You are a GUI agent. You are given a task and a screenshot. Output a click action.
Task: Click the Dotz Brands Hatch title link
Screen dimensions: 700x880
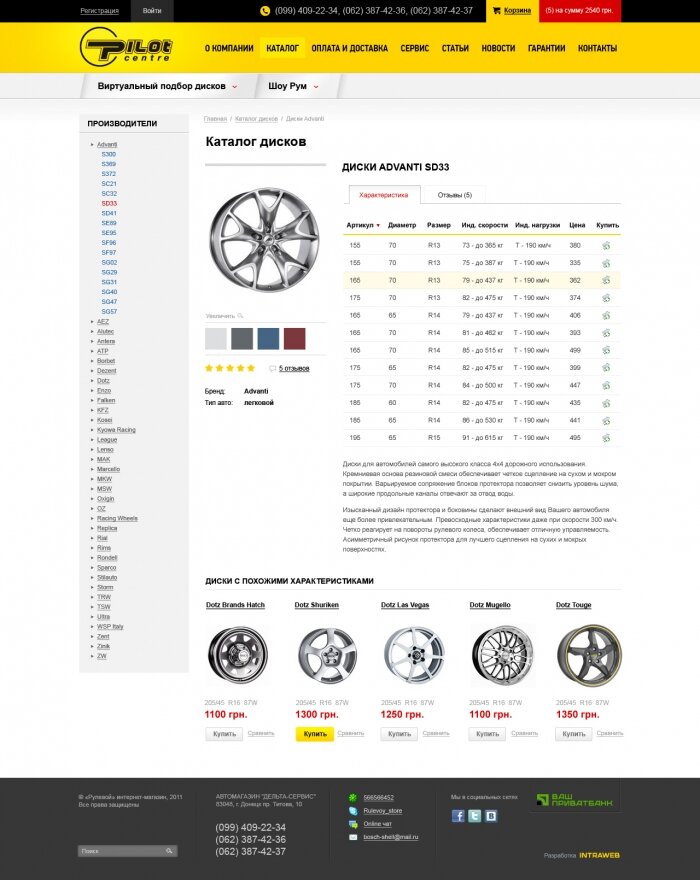click(235, 605)
